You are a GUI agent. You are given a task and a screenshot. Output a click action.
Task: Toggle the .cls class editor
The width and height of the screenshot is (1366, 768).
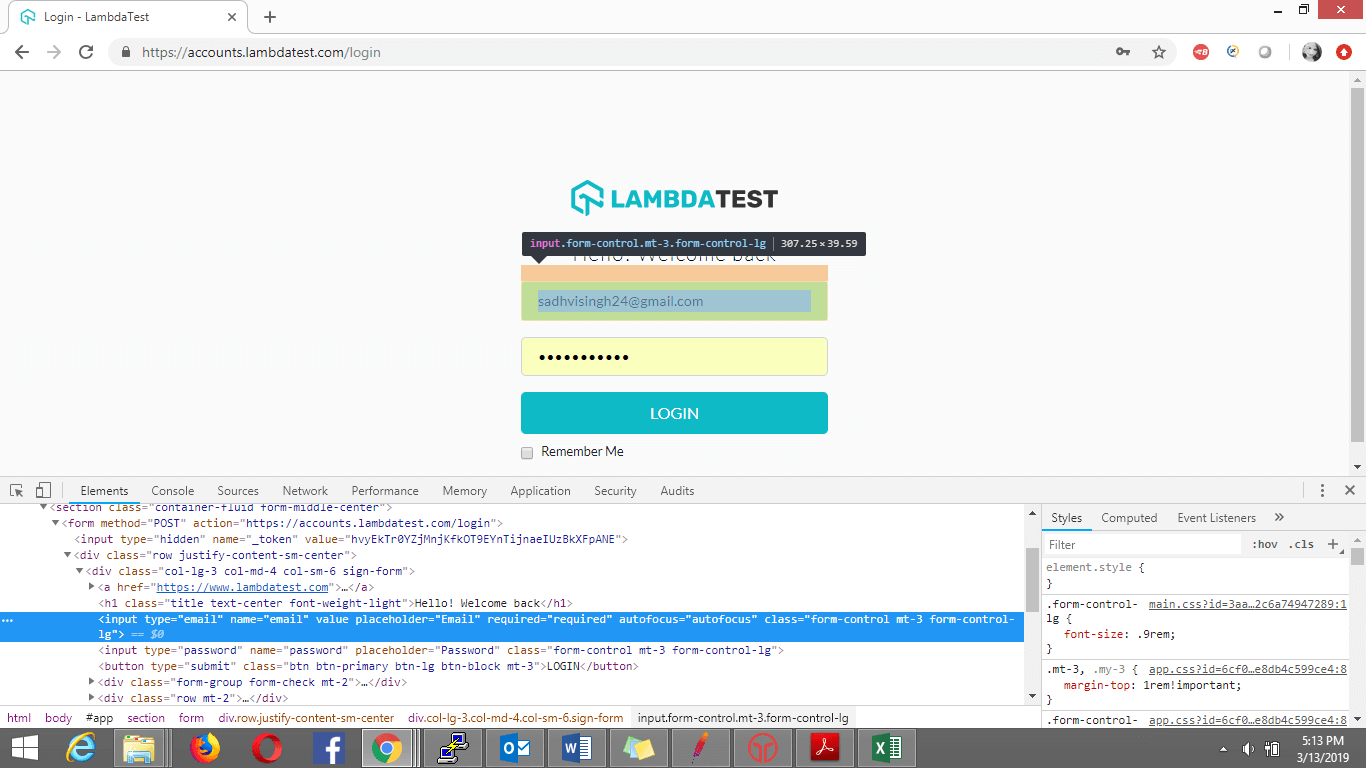coord(1301,544)
